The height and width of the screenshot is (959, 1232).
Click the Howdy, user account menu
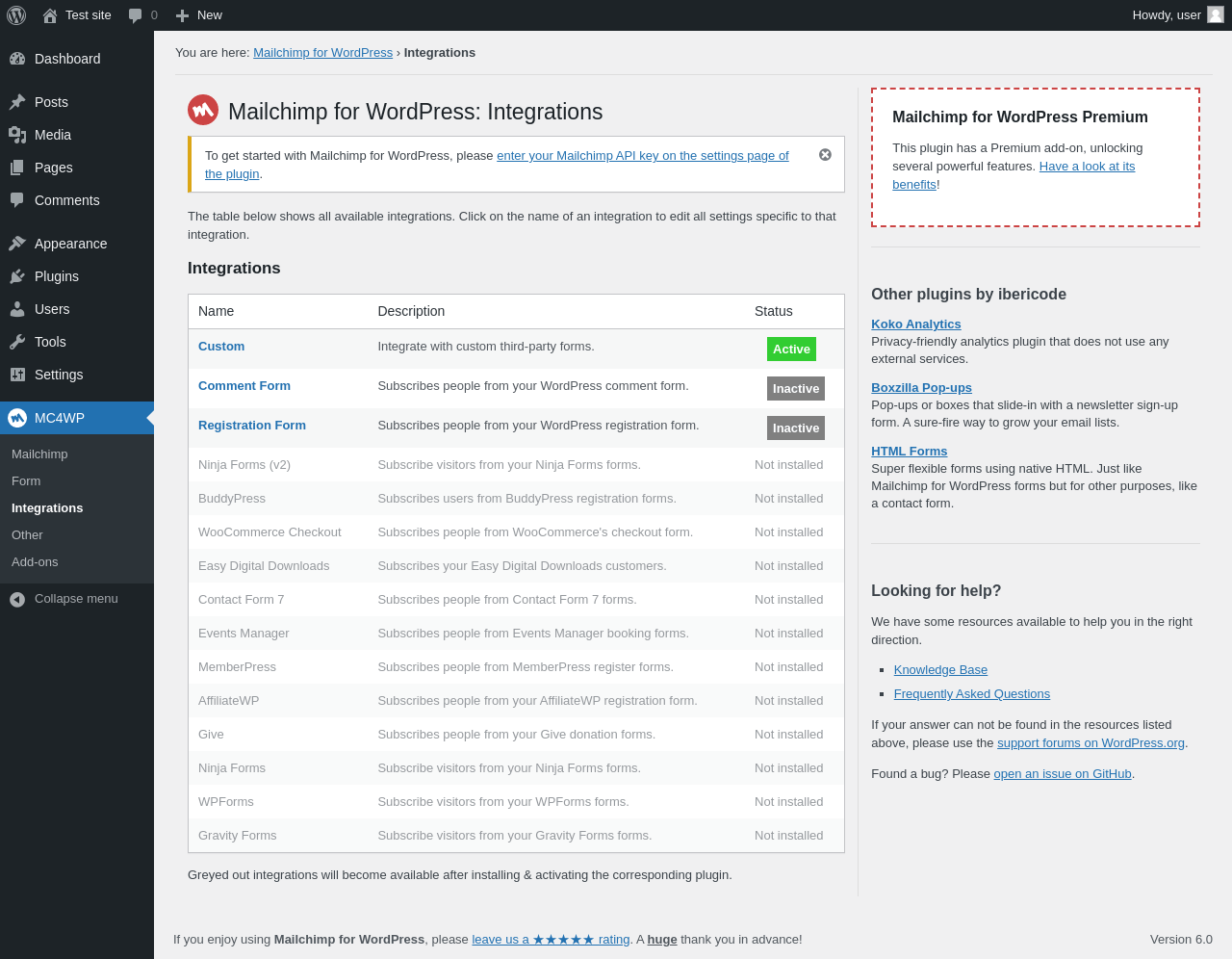coord(1178,15)
